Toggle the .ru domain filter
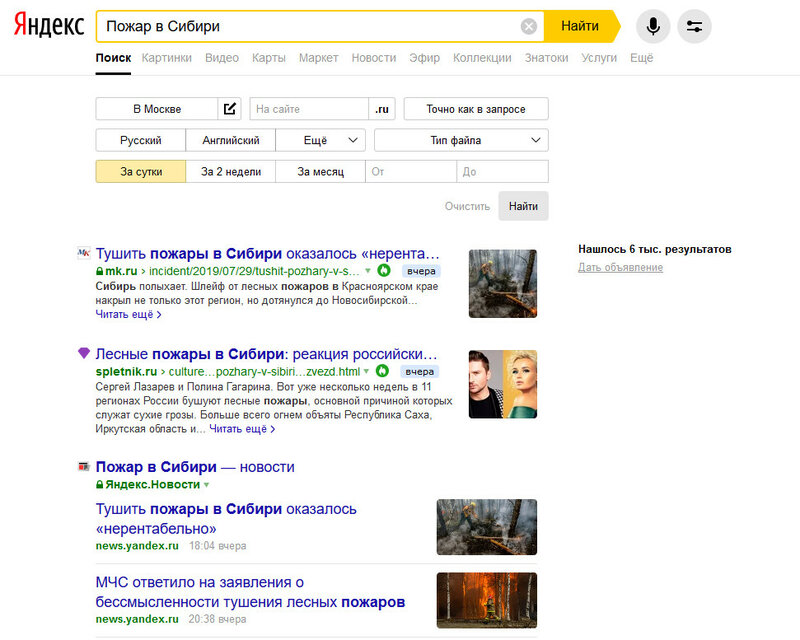This screenshot has height=640, width=800. click(382, 109)
